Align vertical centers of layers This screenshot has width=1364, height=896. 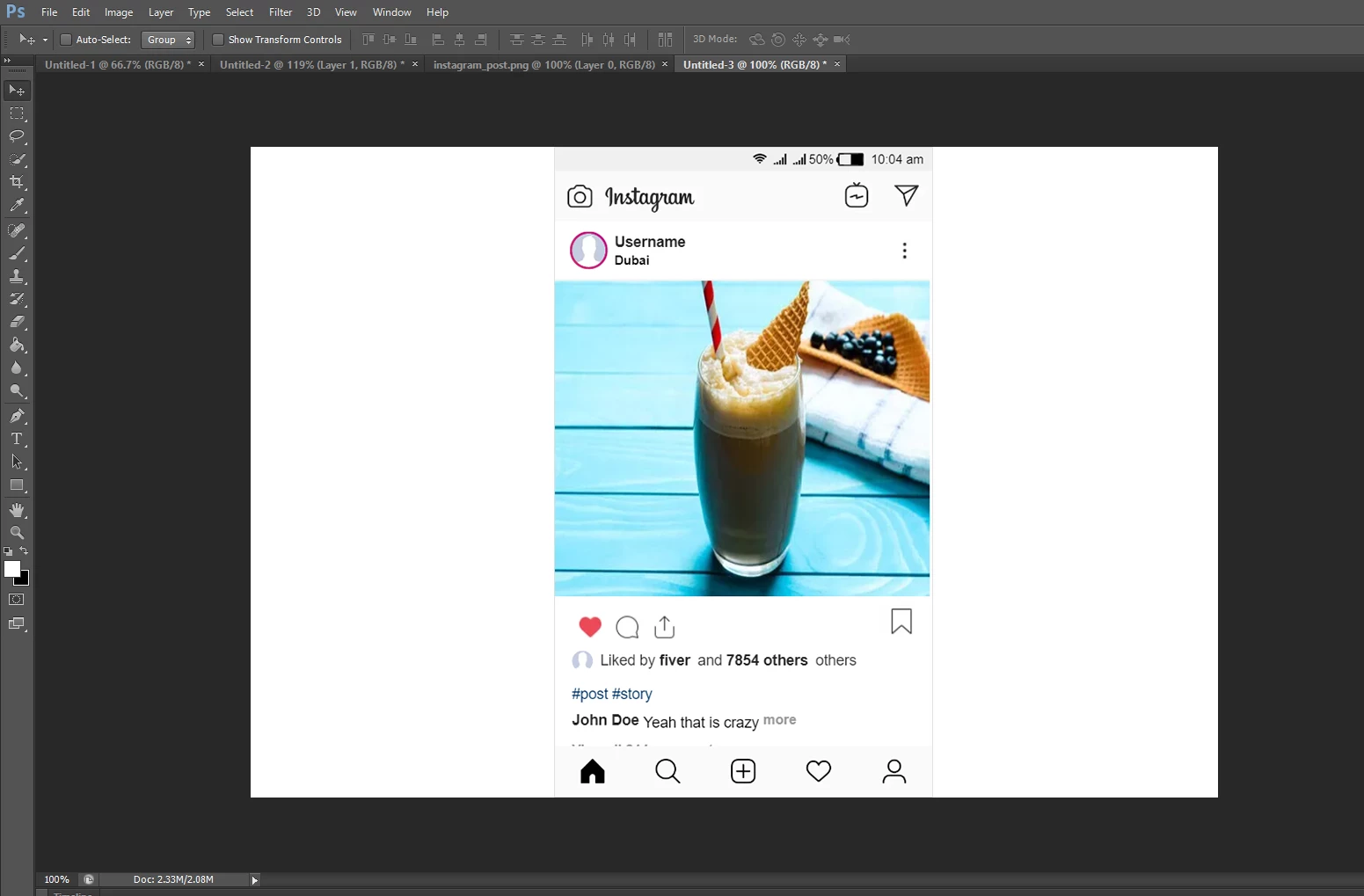pyautogui.click(x=390, y=40)
